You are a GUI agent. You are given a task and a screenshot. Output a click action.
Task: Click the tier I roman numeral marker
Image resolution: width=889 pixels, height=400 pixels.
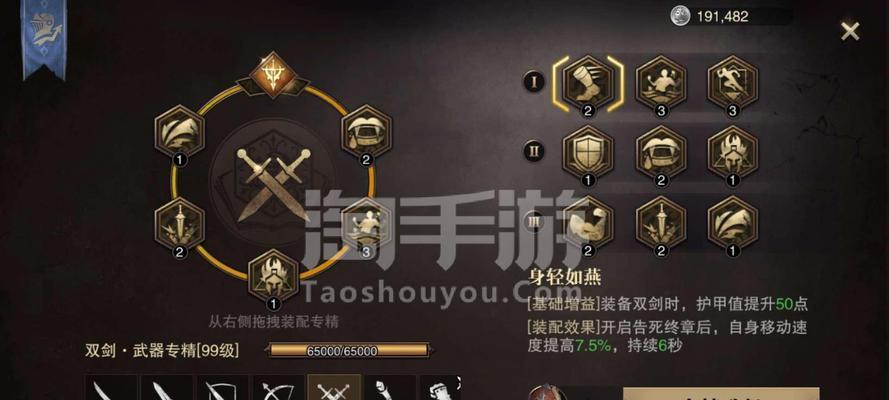click(x=534, y=83)
